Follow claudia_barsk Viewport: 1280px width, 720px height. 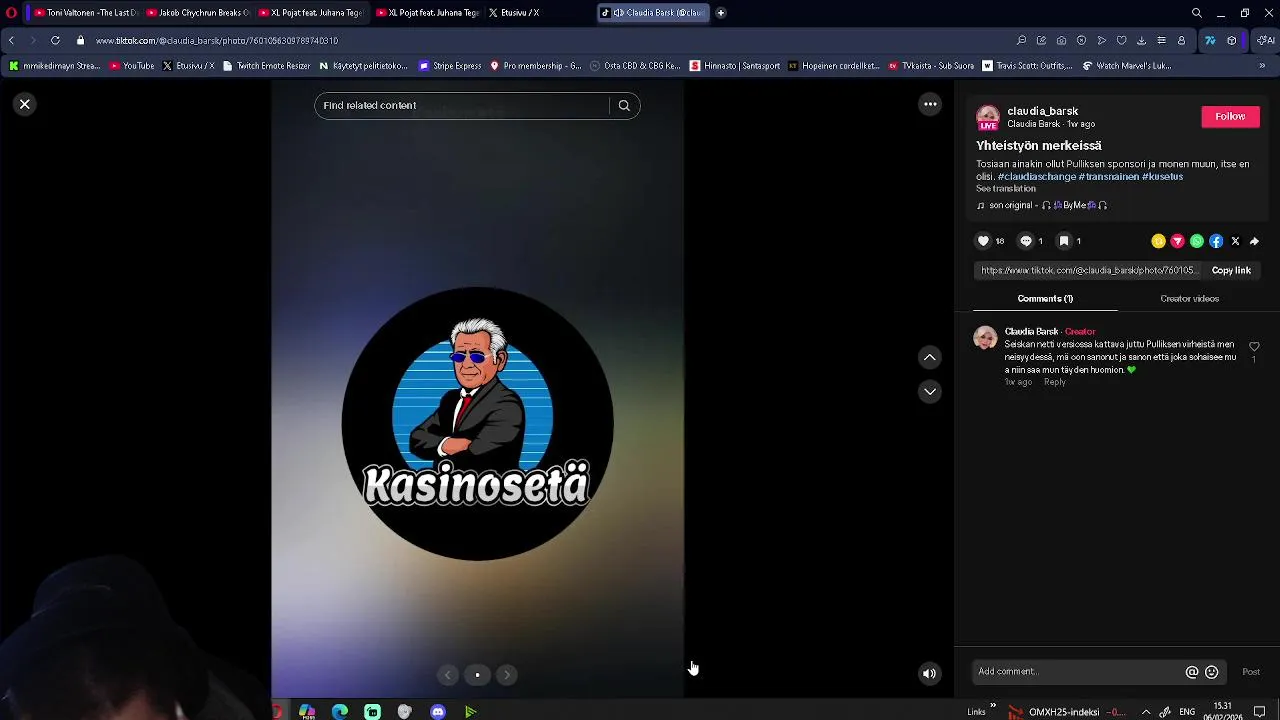click(x=1230, y=117)
